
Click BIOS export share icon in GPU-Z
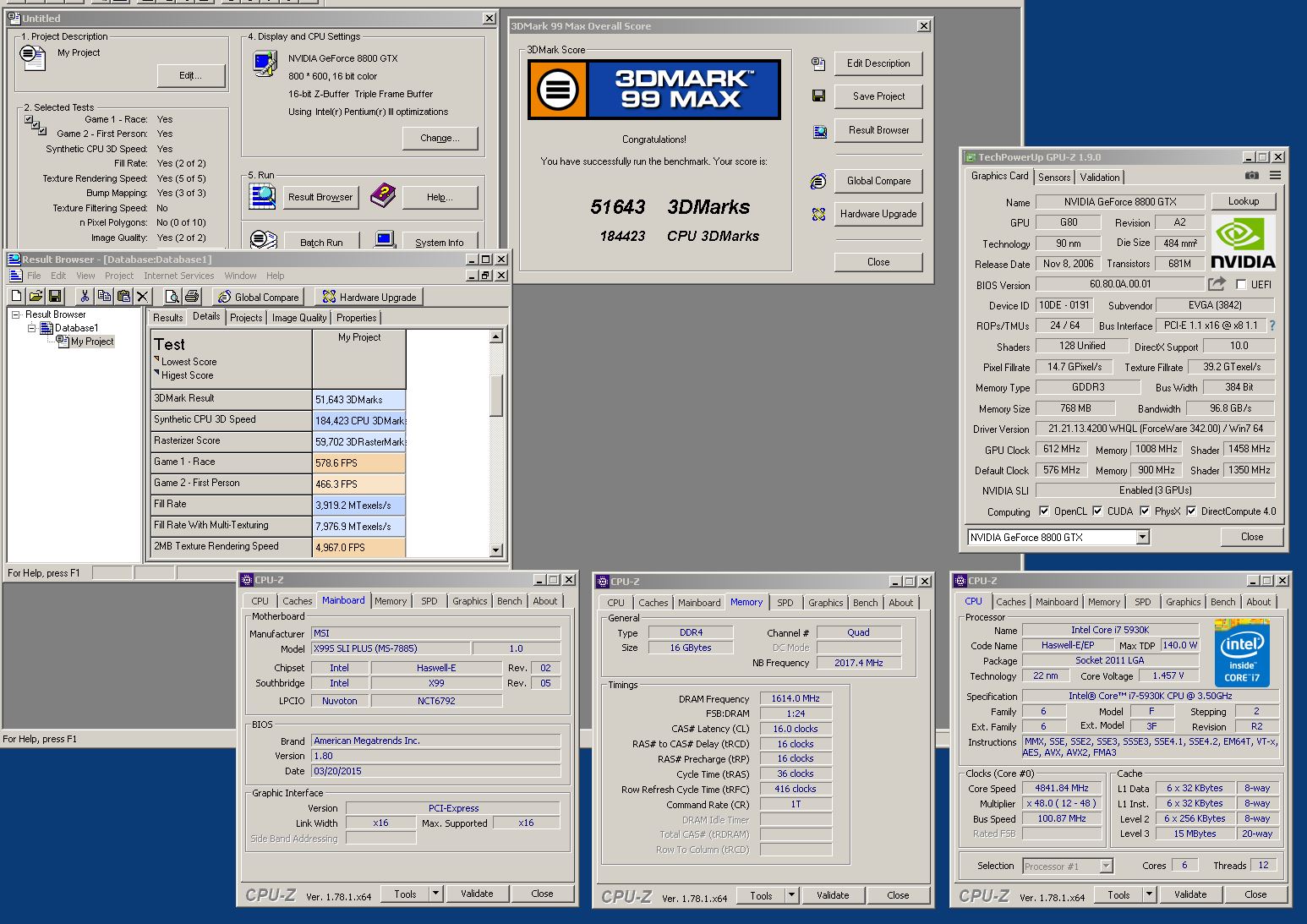tap(1217, 284)
